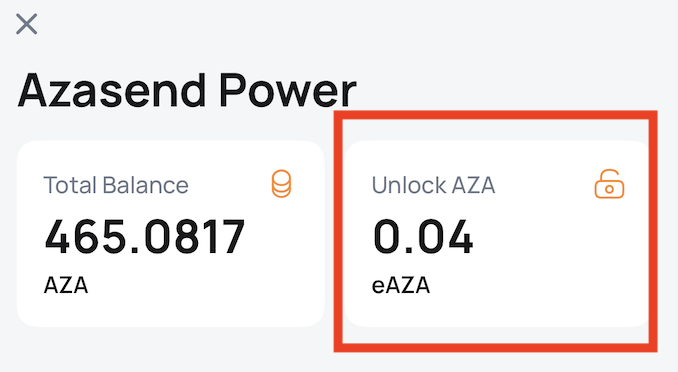The width and height of the screenshot is (678, 372).
Task: Select the eAZA currency label
Action: (x=401, y=285)
